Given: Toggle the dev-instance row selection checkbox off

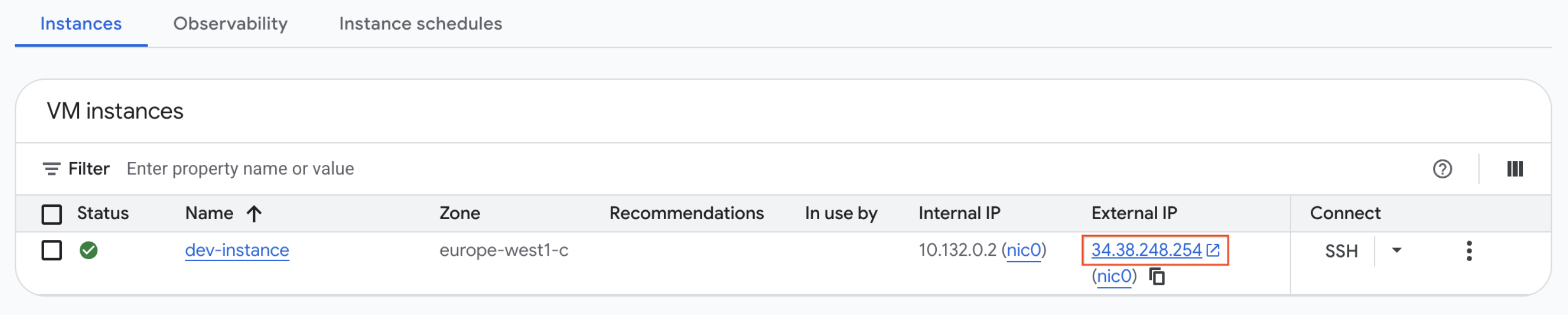Looking at the screenshot, I should (x=51, y=250).
